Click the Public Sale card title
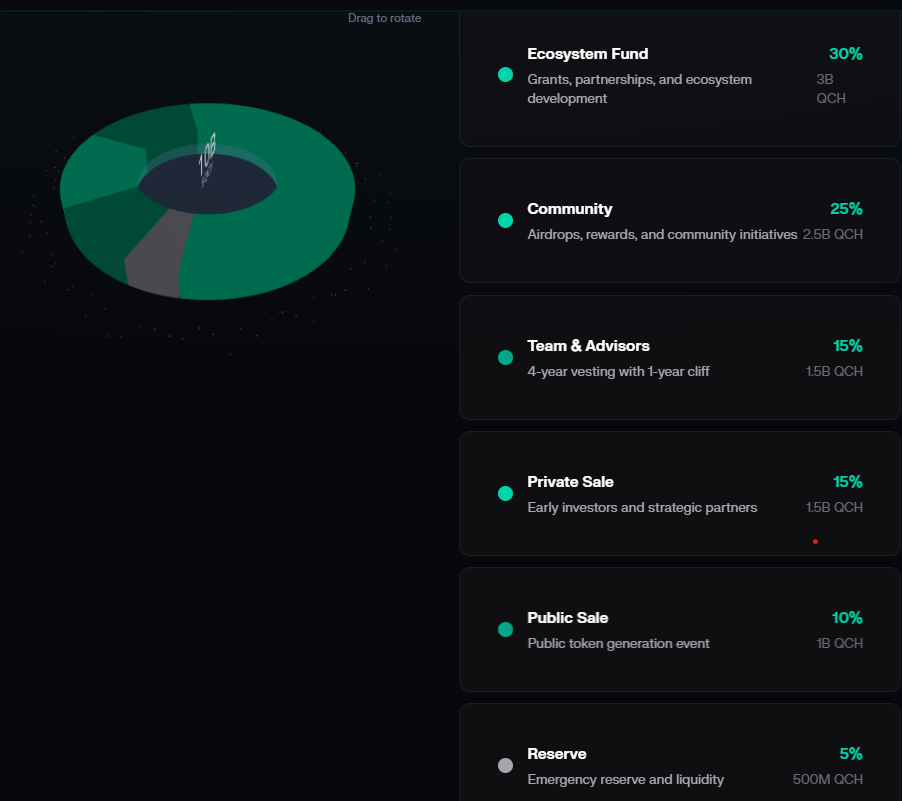Viewport: 902px width, 801px height. coord(567,617)
